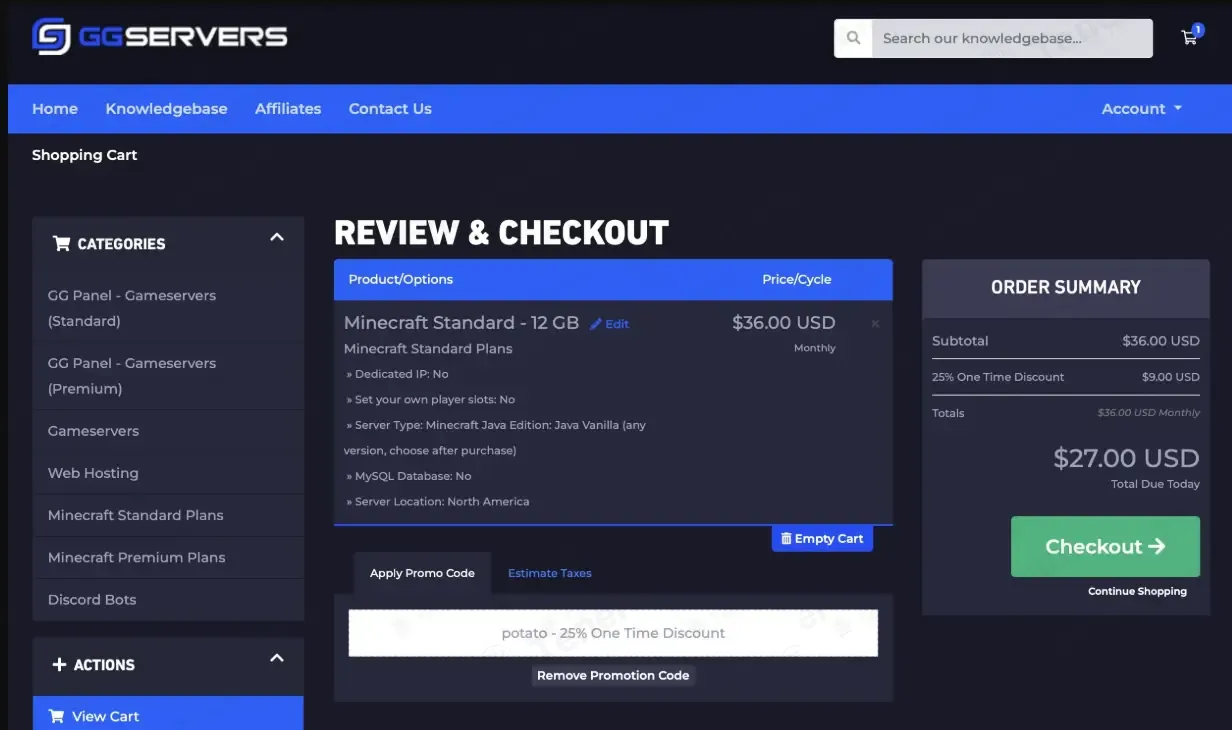Viewport: 1232px width, 730px height.
Task: Go to the Affiliates page
Action: [x=288, y=109]
